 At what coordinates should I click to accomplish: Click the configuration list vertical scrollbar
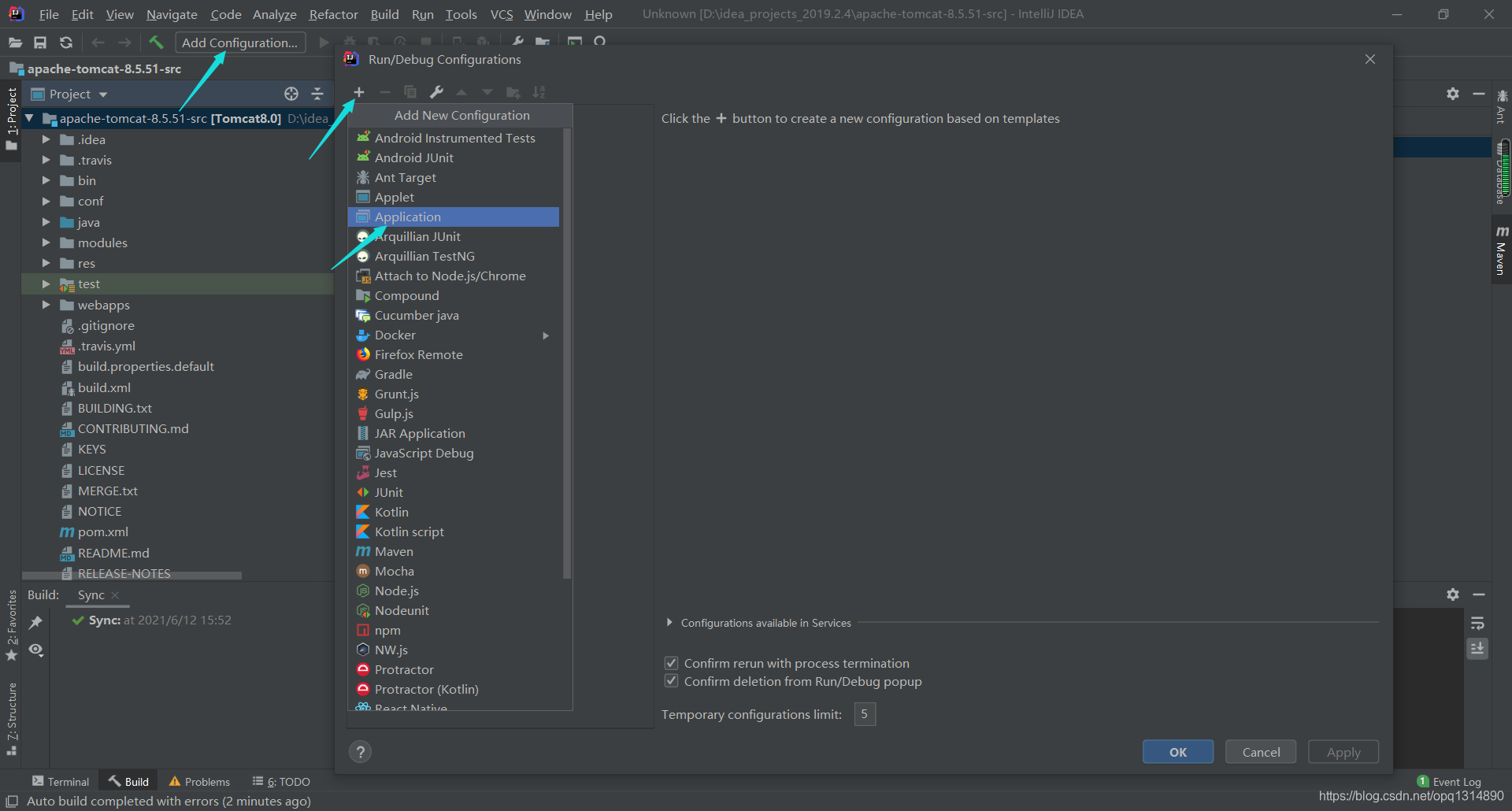coord(567,354)
